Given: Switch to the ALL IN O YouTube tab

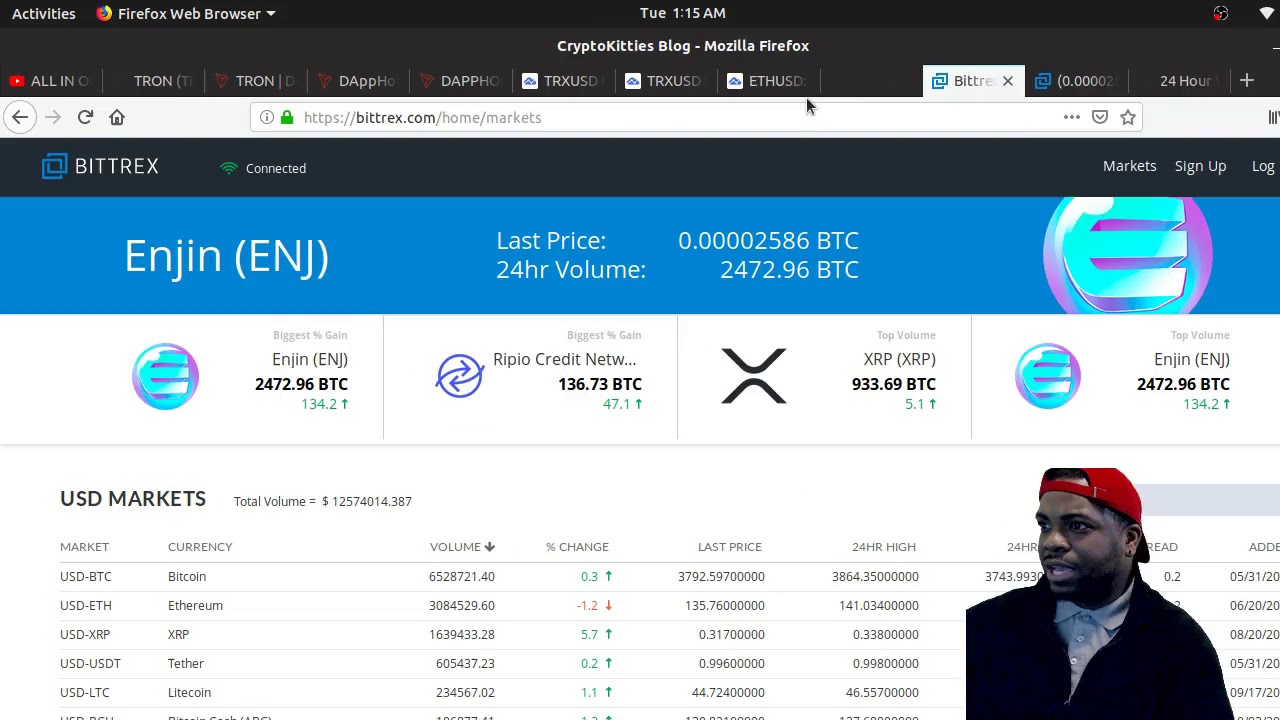Looking at the screenshot, I should tap(50, 81).
